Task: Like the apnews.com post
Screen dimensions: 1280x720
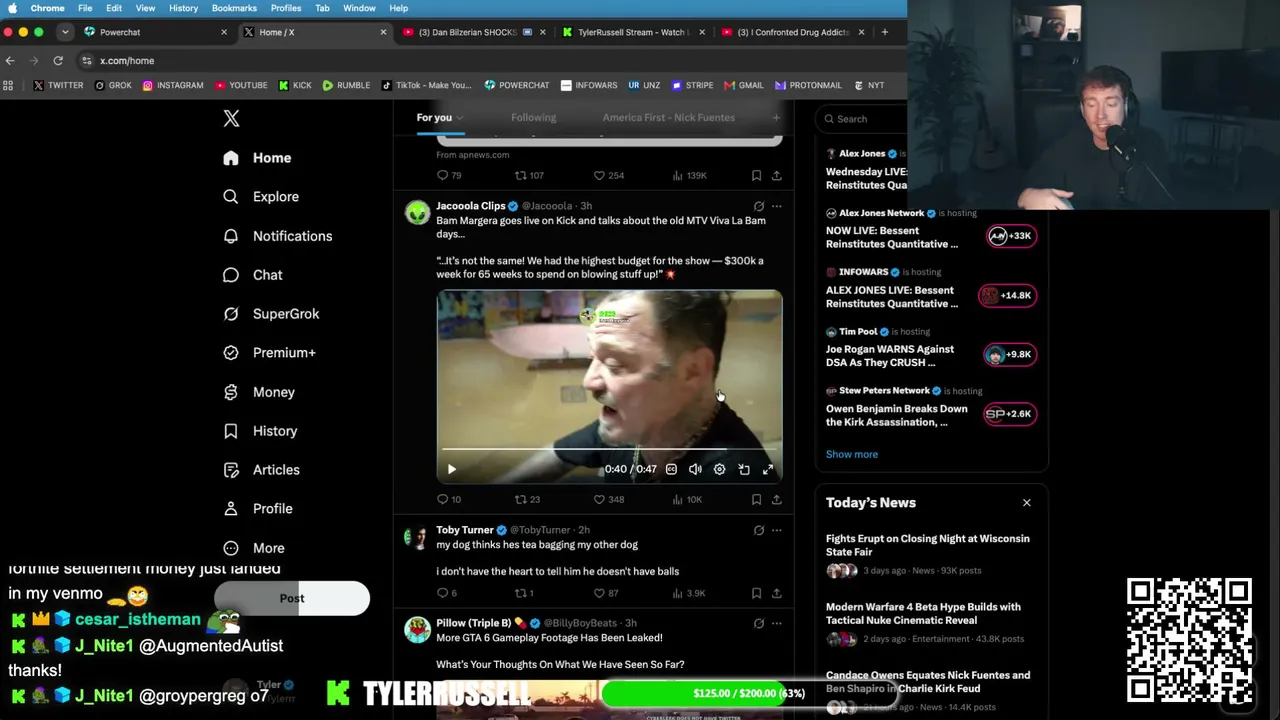Action: click(609, 175)
